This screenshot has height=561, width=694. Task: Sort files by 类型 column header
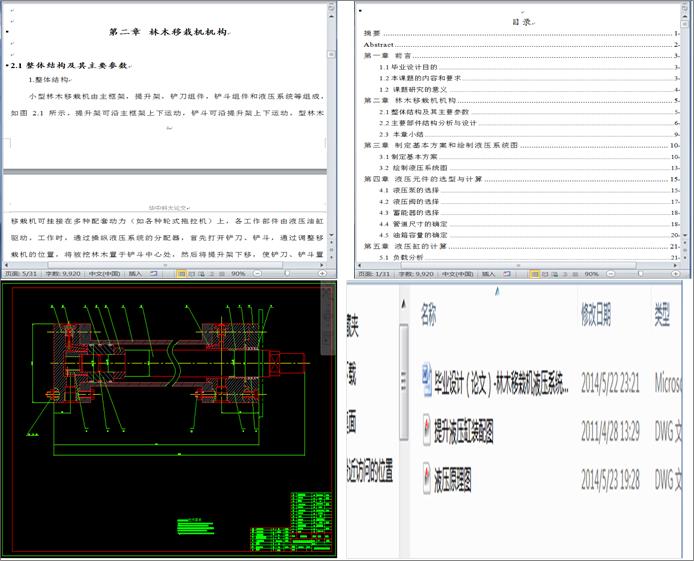coord(662,315)
